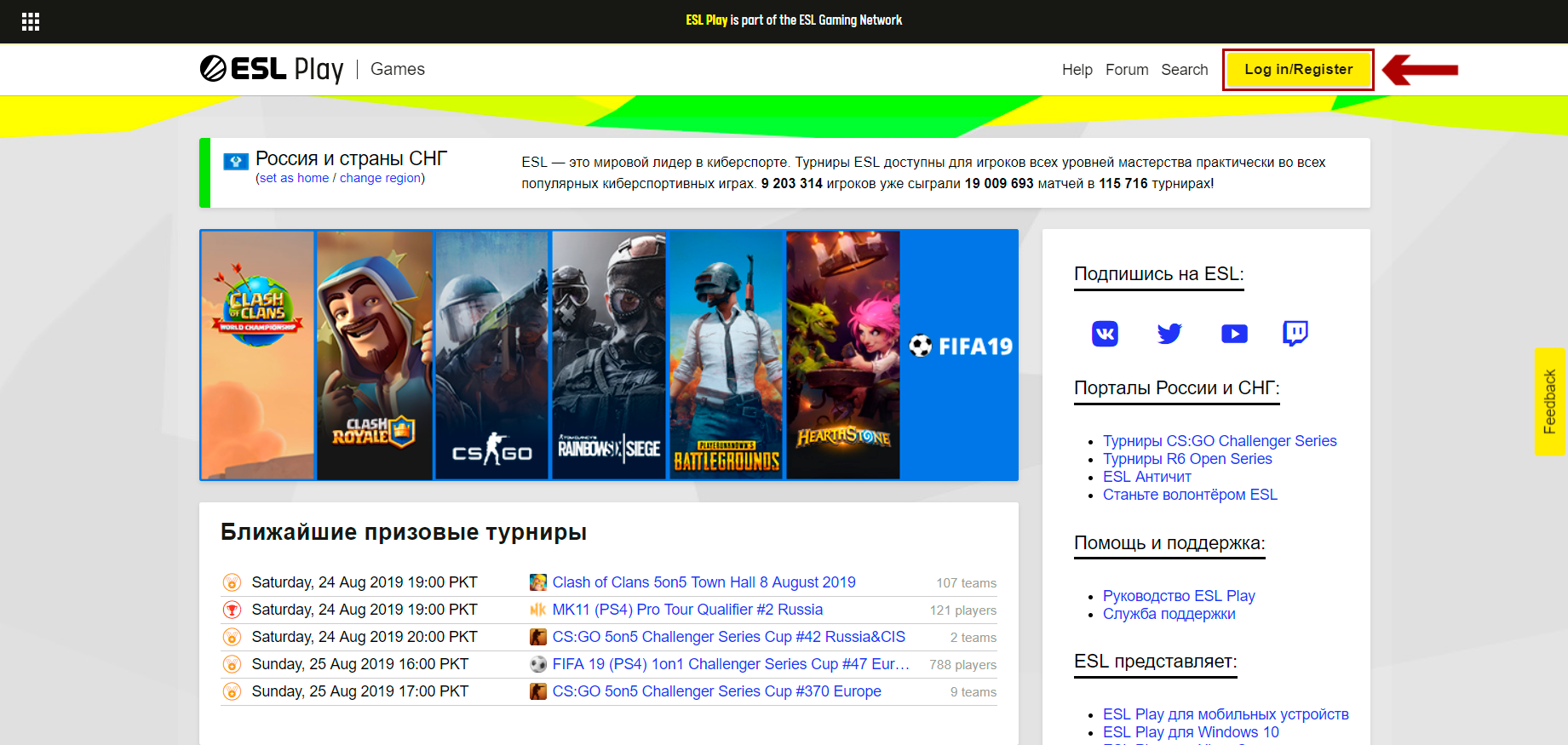Click the MK11 tournament game icon

[538, 610]
